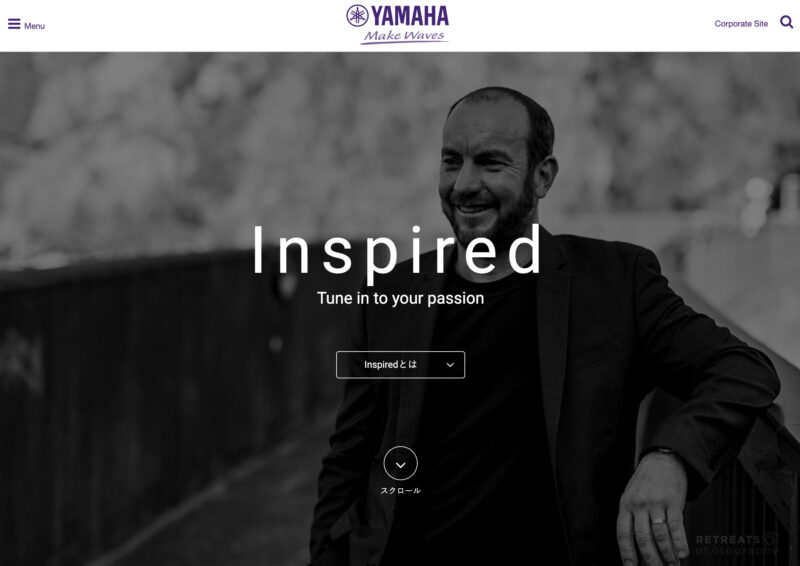Click the man's wristwatch in the photo
Viewport: 800px width, 566px height.
pyautogui.click(x=663, y=451)
